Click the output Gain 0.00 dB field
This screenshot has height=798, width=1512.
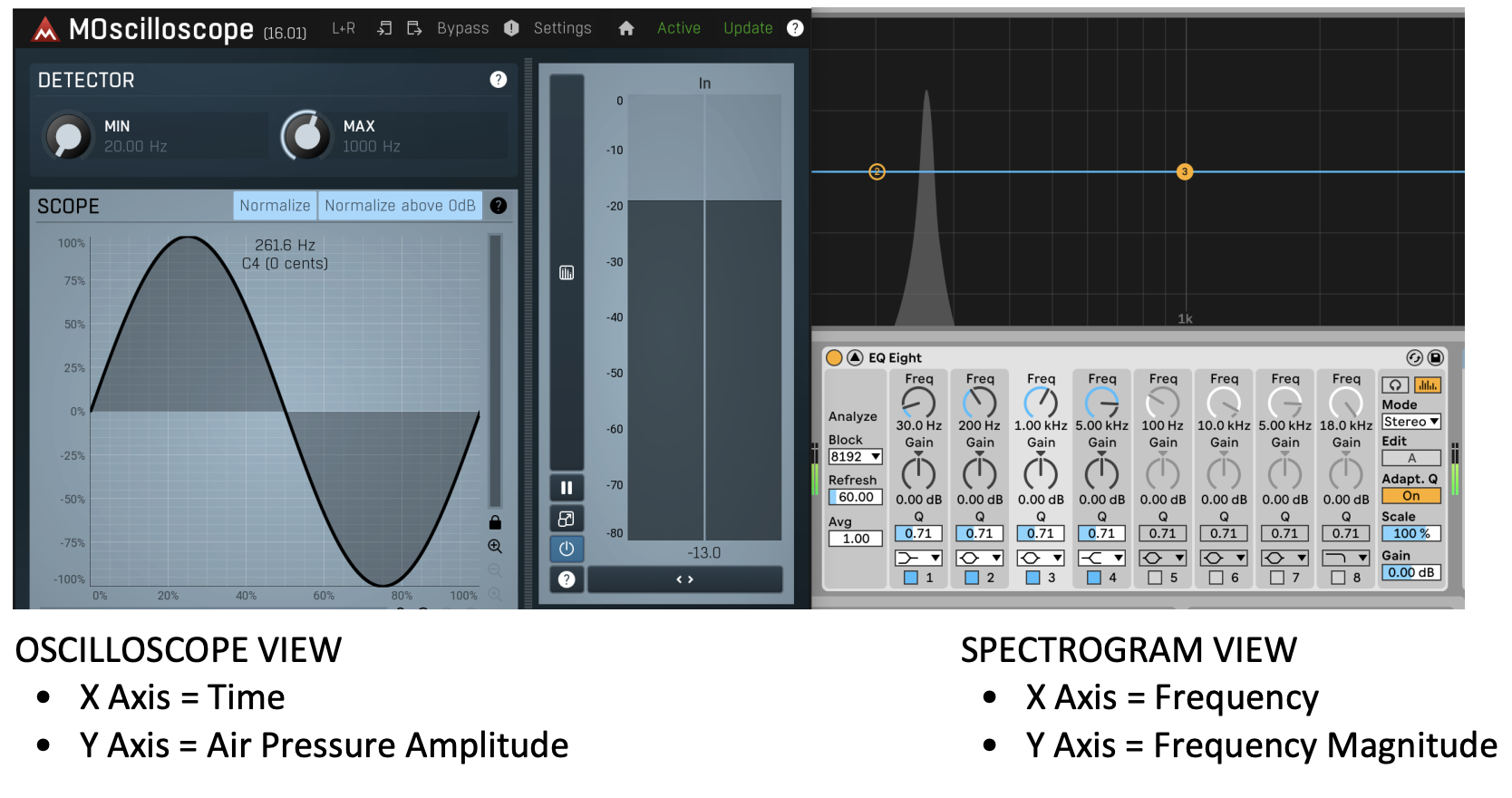point(1411,572)
